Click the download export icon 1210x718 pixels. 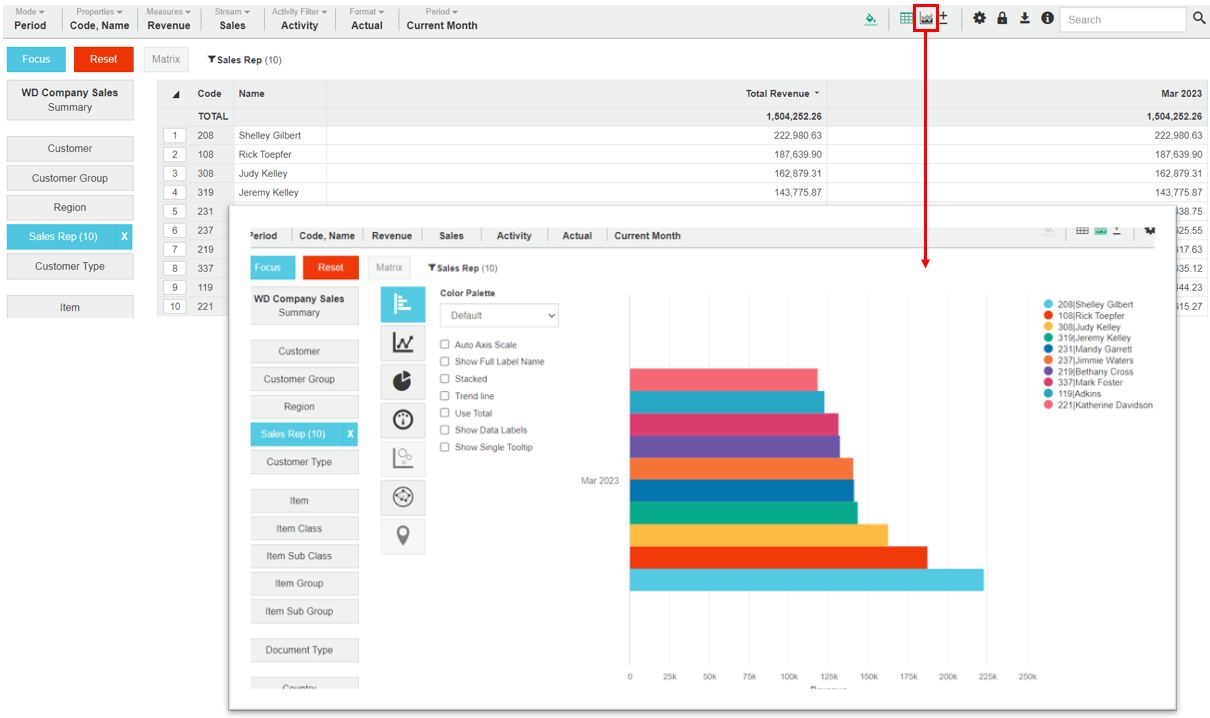tap(1025, 18)
